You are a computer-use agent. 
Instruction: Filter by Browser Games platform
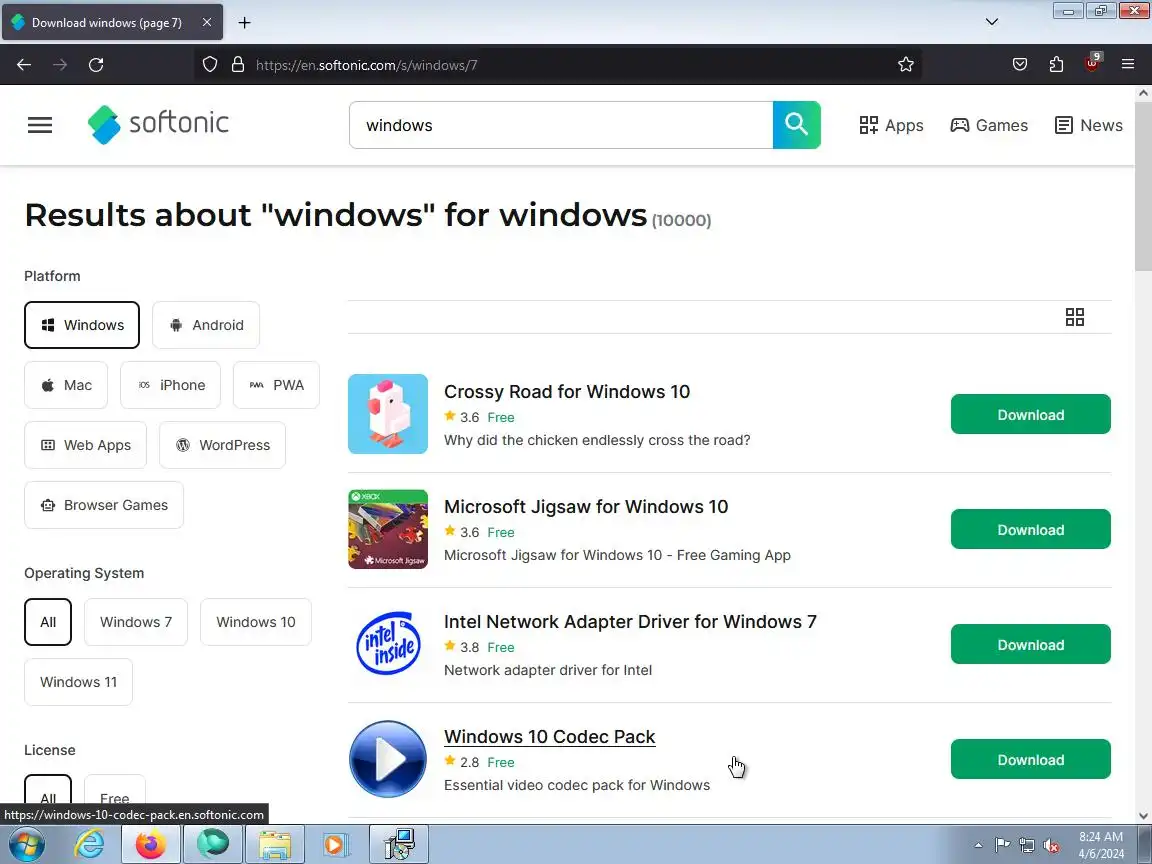[104, 505]
